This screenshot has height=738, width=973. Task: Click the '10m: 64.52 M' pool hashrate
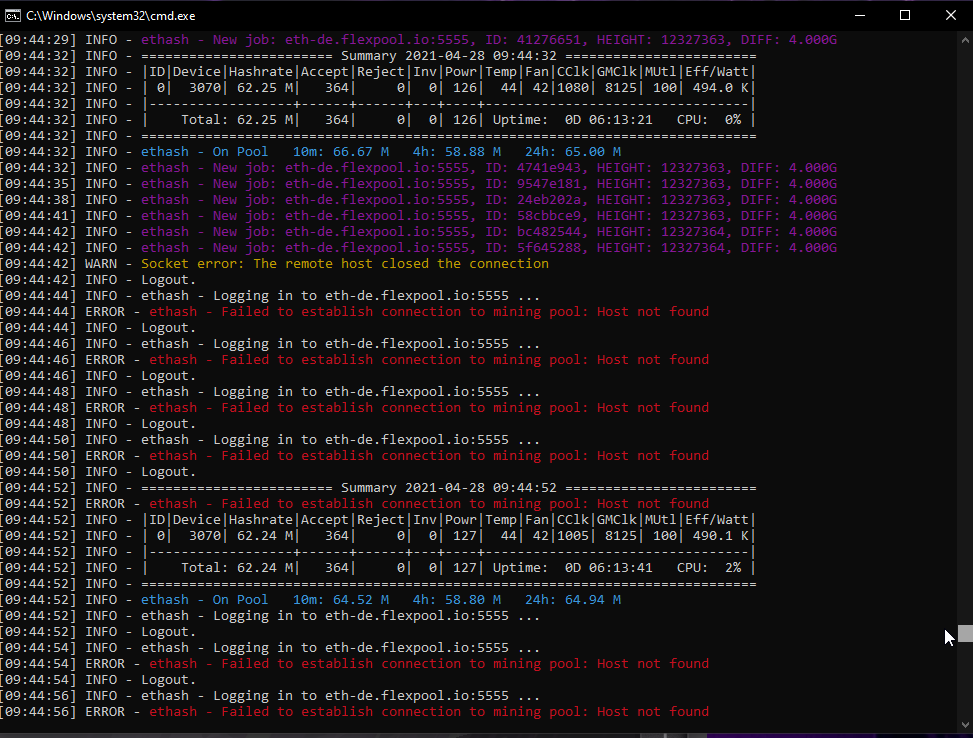(341, 600)
